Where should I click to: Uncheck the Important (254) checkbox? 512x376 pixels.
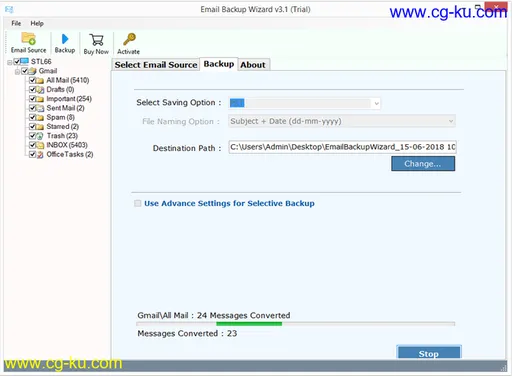32,99
